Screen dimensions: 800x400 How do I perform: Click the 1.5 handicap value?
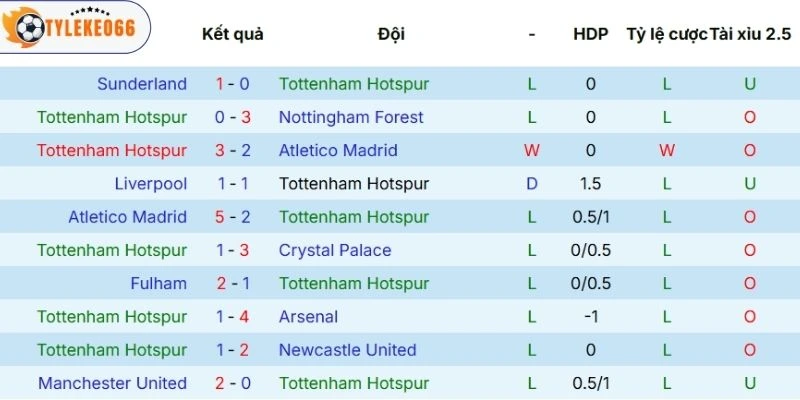[590, 184]
